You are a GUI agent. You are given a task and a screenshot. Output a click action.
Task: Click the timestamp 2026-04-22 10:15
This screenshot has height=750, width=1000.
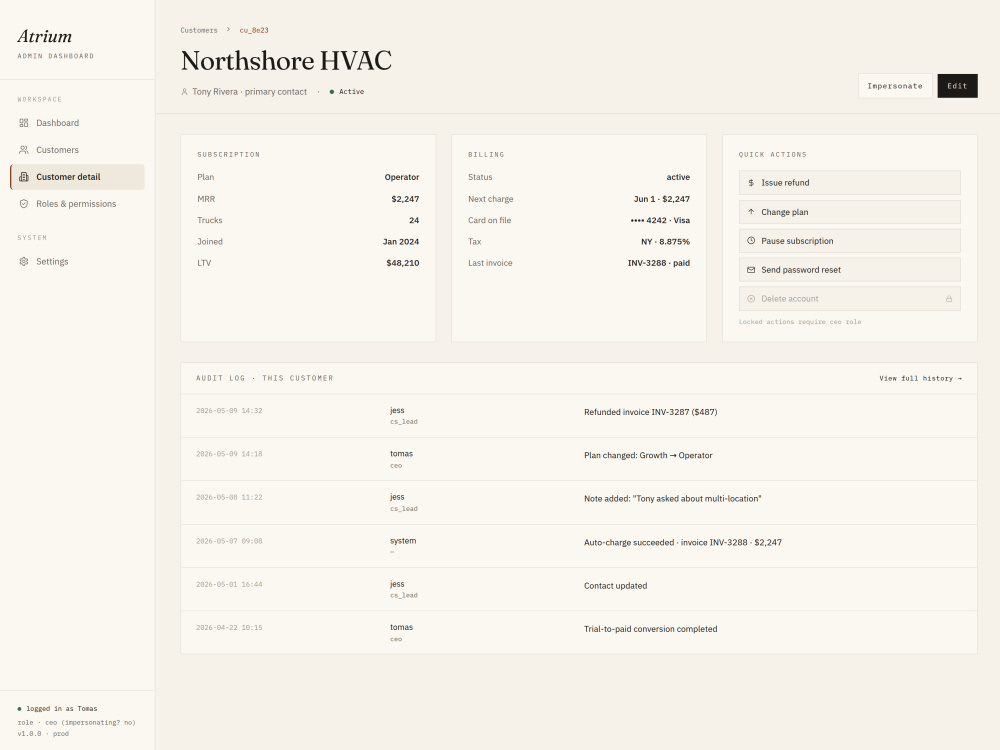click(x=229, y=628)
